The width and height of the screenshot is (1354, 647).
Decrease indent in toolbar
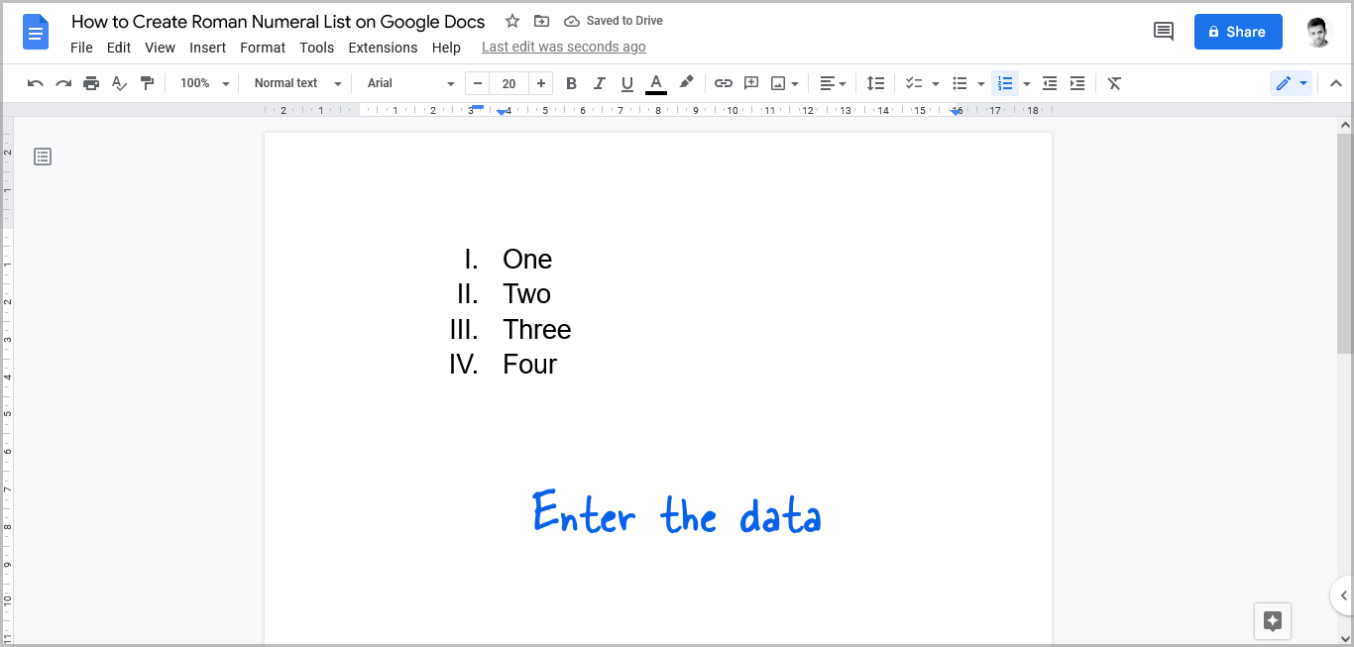(x=1049, y=83)
